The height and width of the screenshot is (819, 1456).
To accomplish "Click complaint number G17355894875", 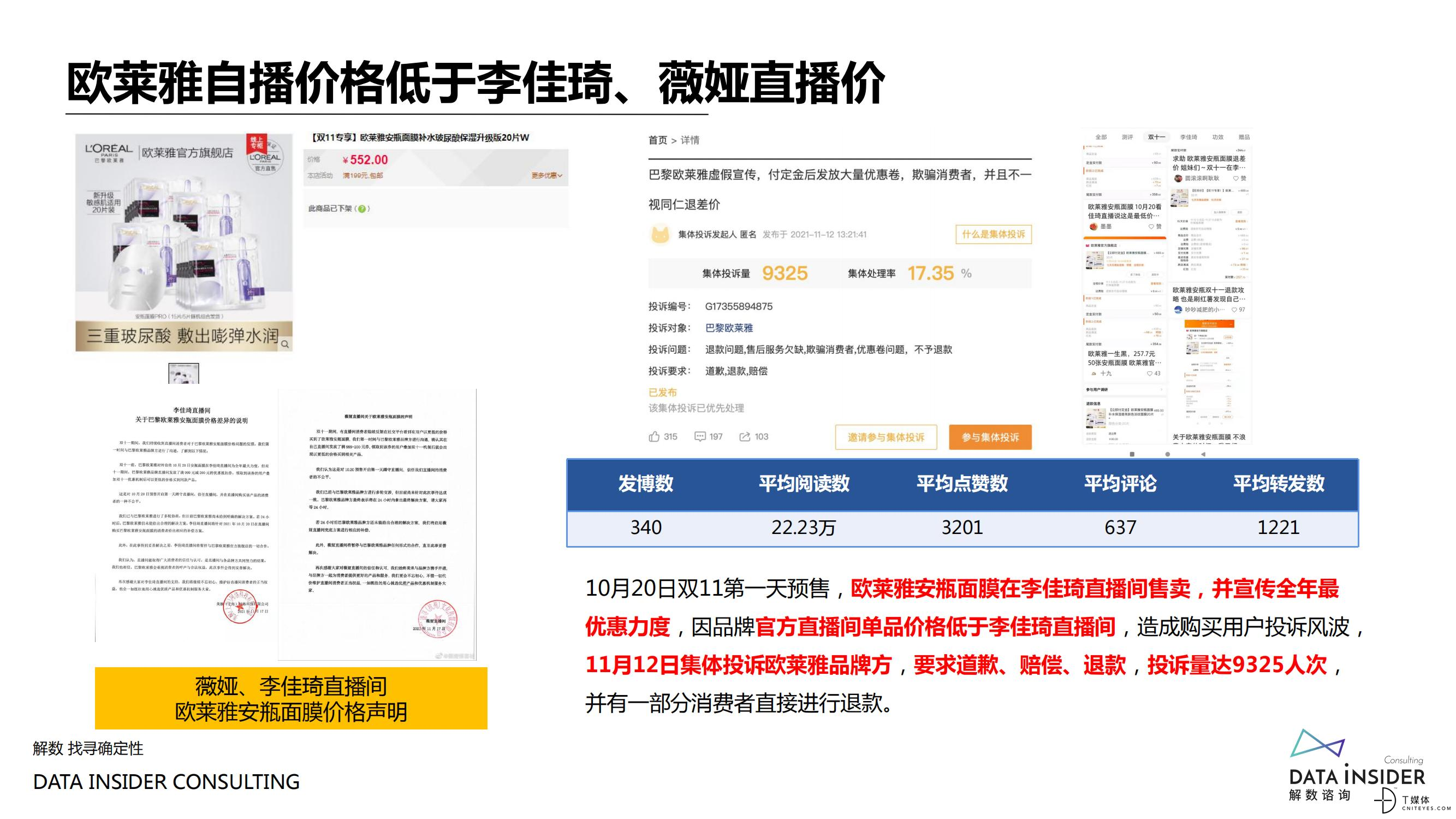I will click(739, 306).
